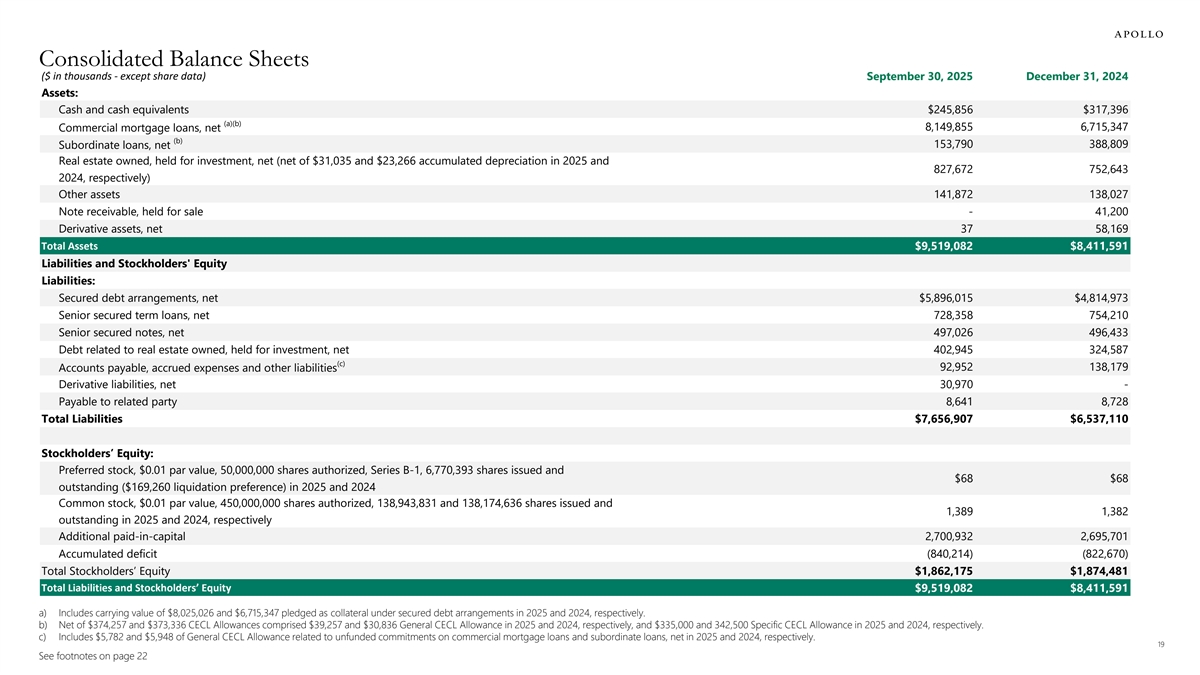Click the Consolidated Balance Sheets title
This screenshot has height=675, width=1200.
click(175, 58)
